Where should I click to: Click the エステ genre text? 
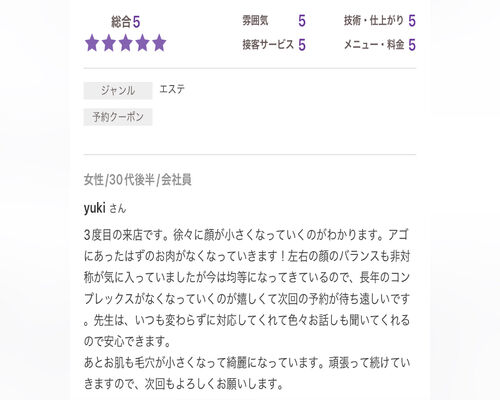(x=172, y=89)
